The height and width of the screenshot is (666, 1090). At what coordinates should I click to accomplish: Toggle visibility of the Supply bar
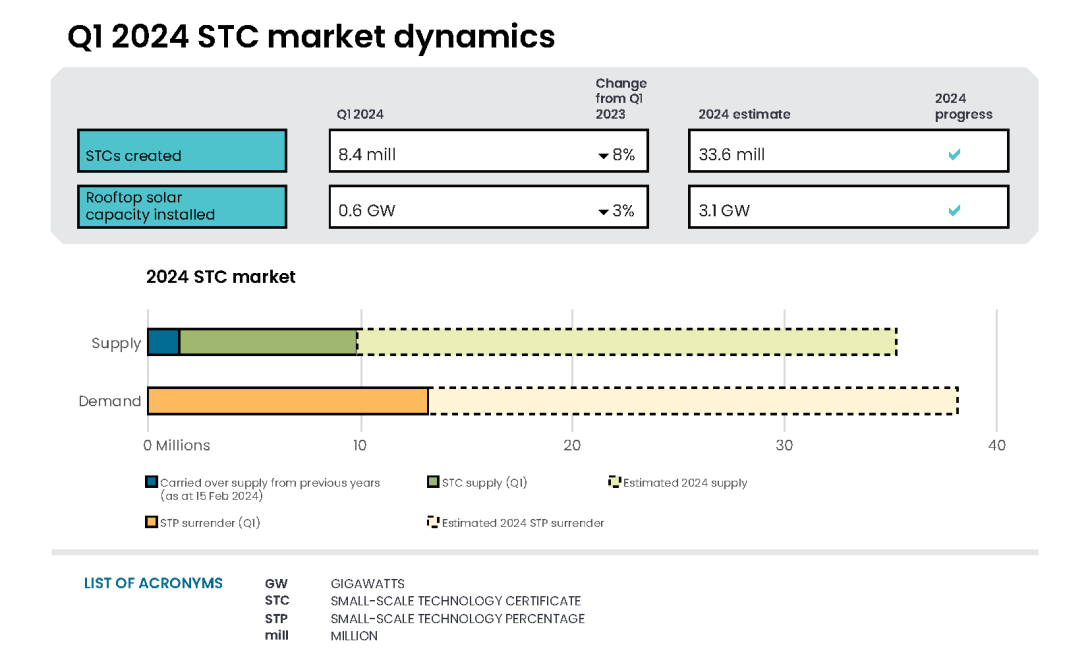click(x=116, y=342)
